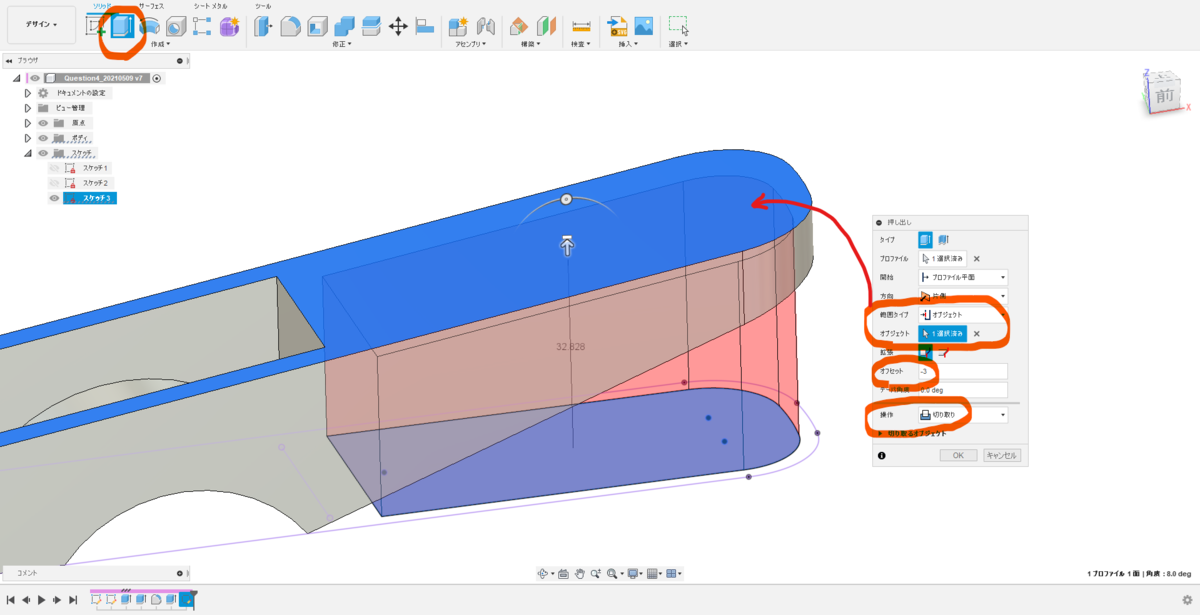The image size is (1200, 615).
Task: Expand ボディ tree node
Action: (x=27, y=138)
